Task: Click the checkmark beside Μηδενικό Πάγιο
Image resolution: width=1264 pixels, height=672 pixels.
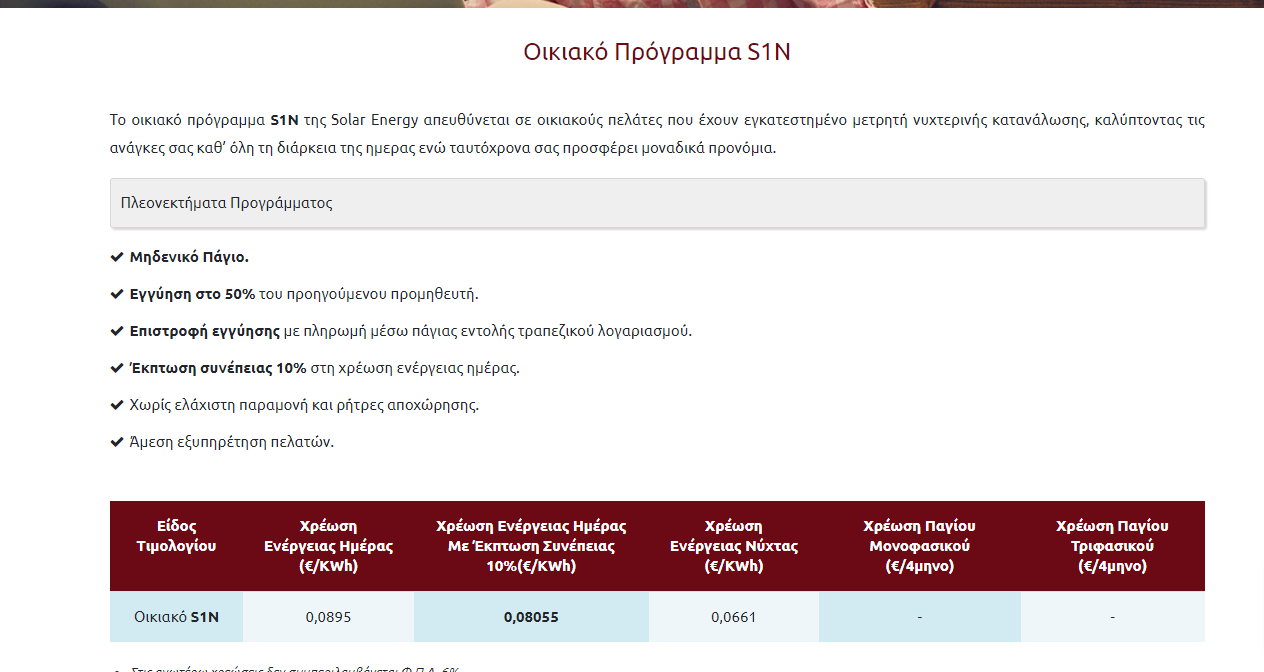Action: (x=117, y=257)
